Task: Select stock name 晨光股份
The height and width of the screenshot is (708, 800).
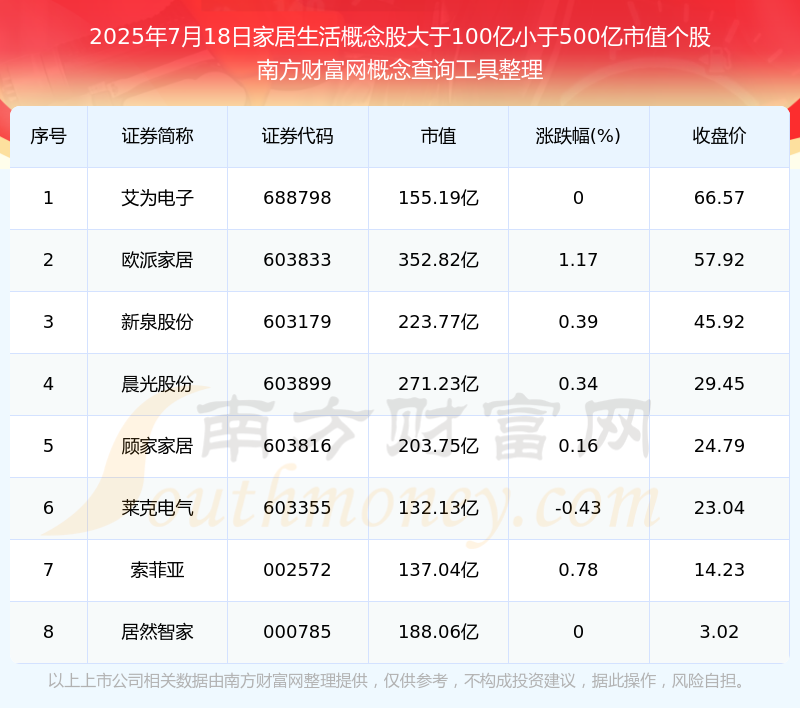Action: [157, 384]
